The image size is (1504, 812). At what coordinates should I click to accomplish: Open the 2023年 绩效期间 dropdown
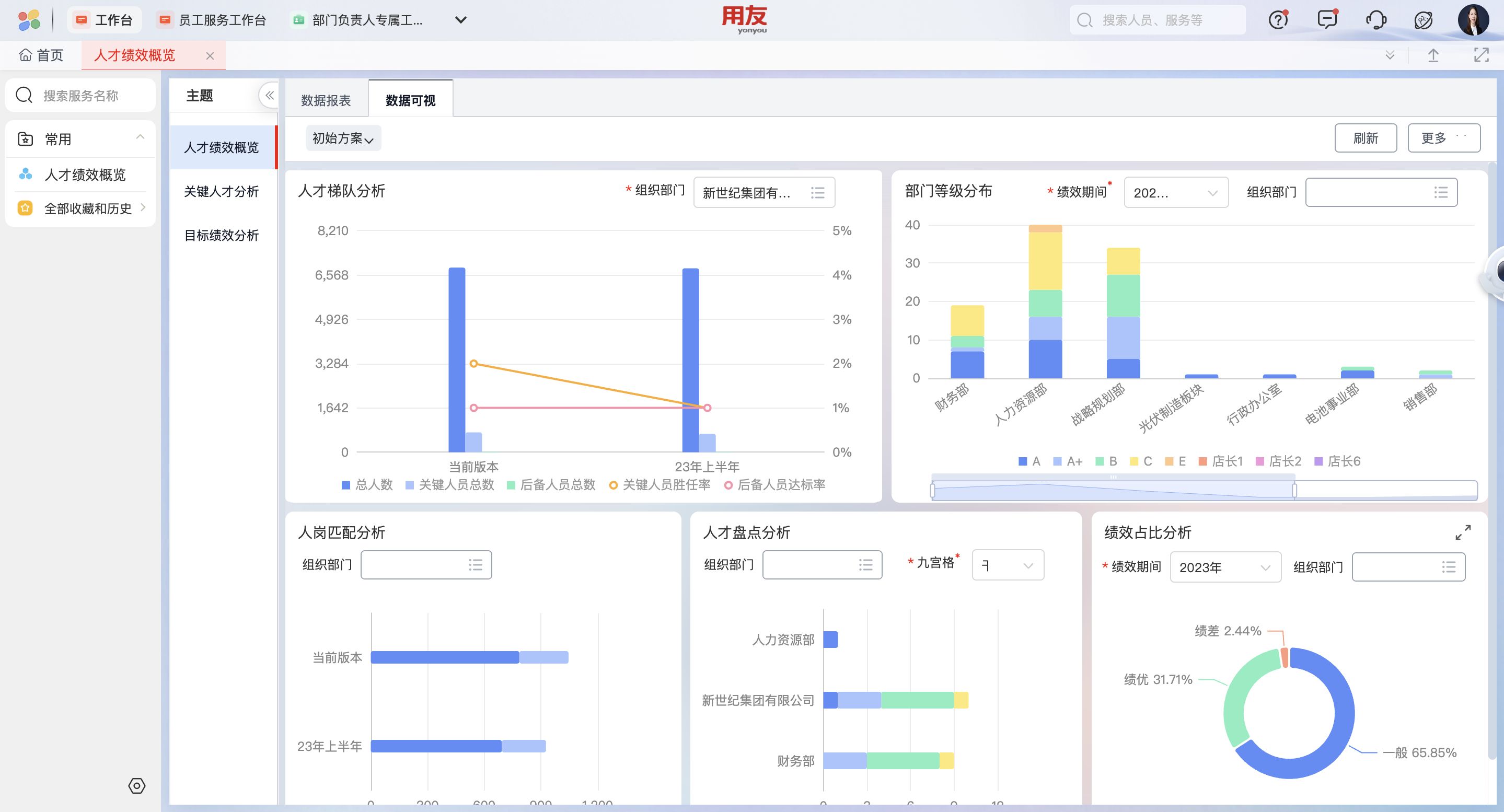tap(1225, 567)
